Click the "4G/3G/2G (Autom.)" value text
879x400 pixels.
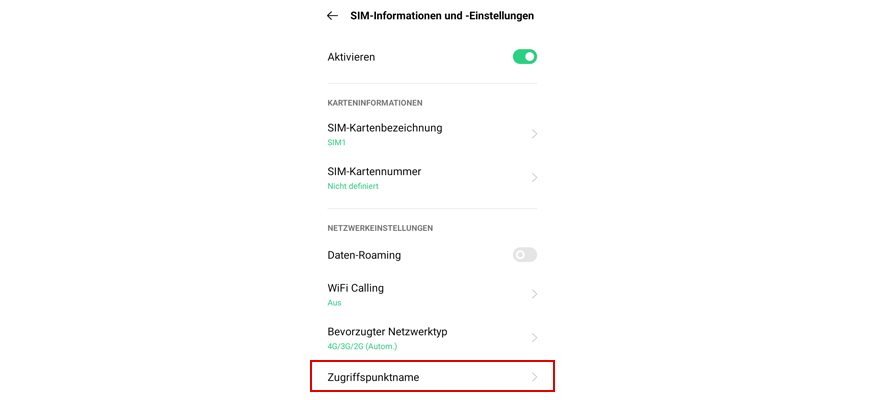pos(362,346)
